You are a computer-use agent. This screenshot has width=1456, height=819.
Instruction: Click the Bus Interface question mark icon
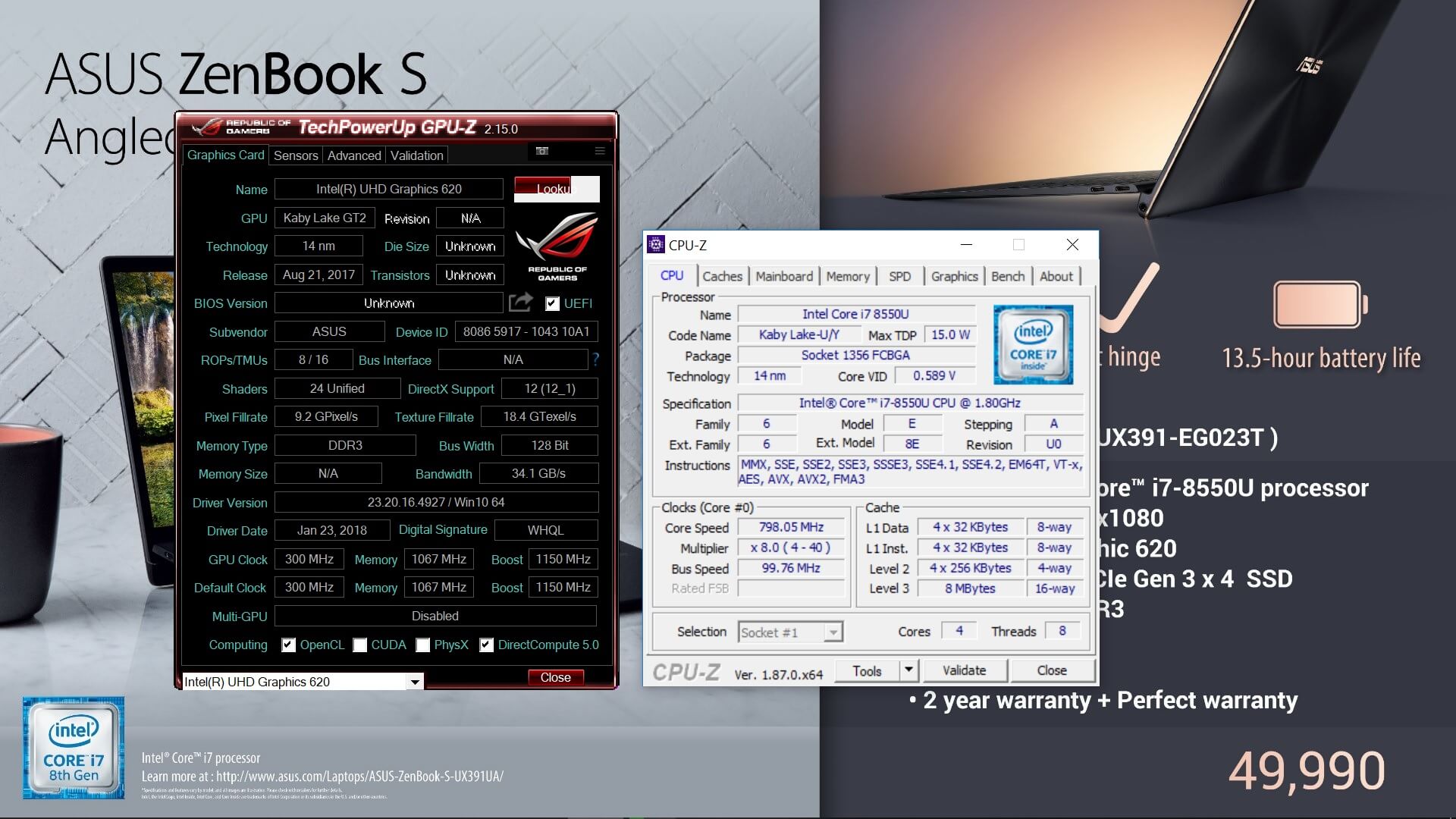[595, 359]
